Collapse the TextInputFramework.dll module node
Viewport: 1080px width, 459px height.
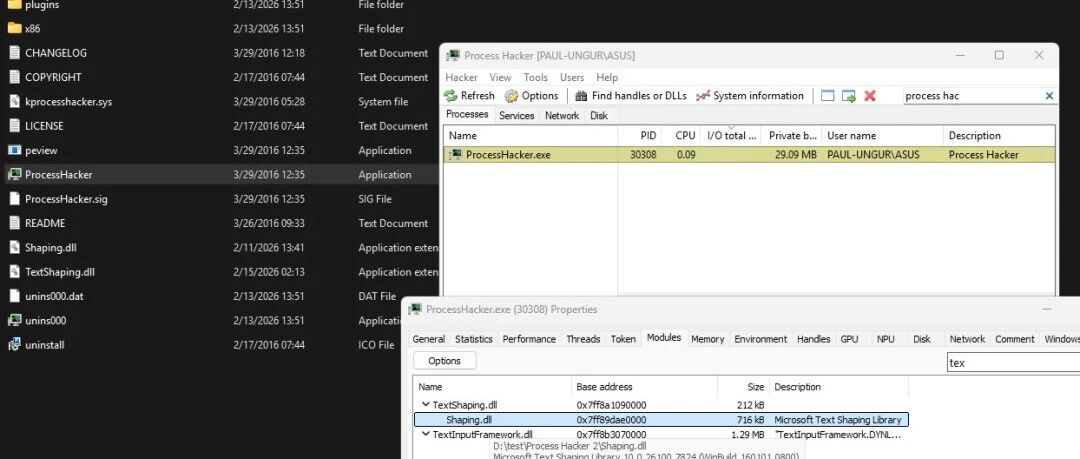click(425, 435)
